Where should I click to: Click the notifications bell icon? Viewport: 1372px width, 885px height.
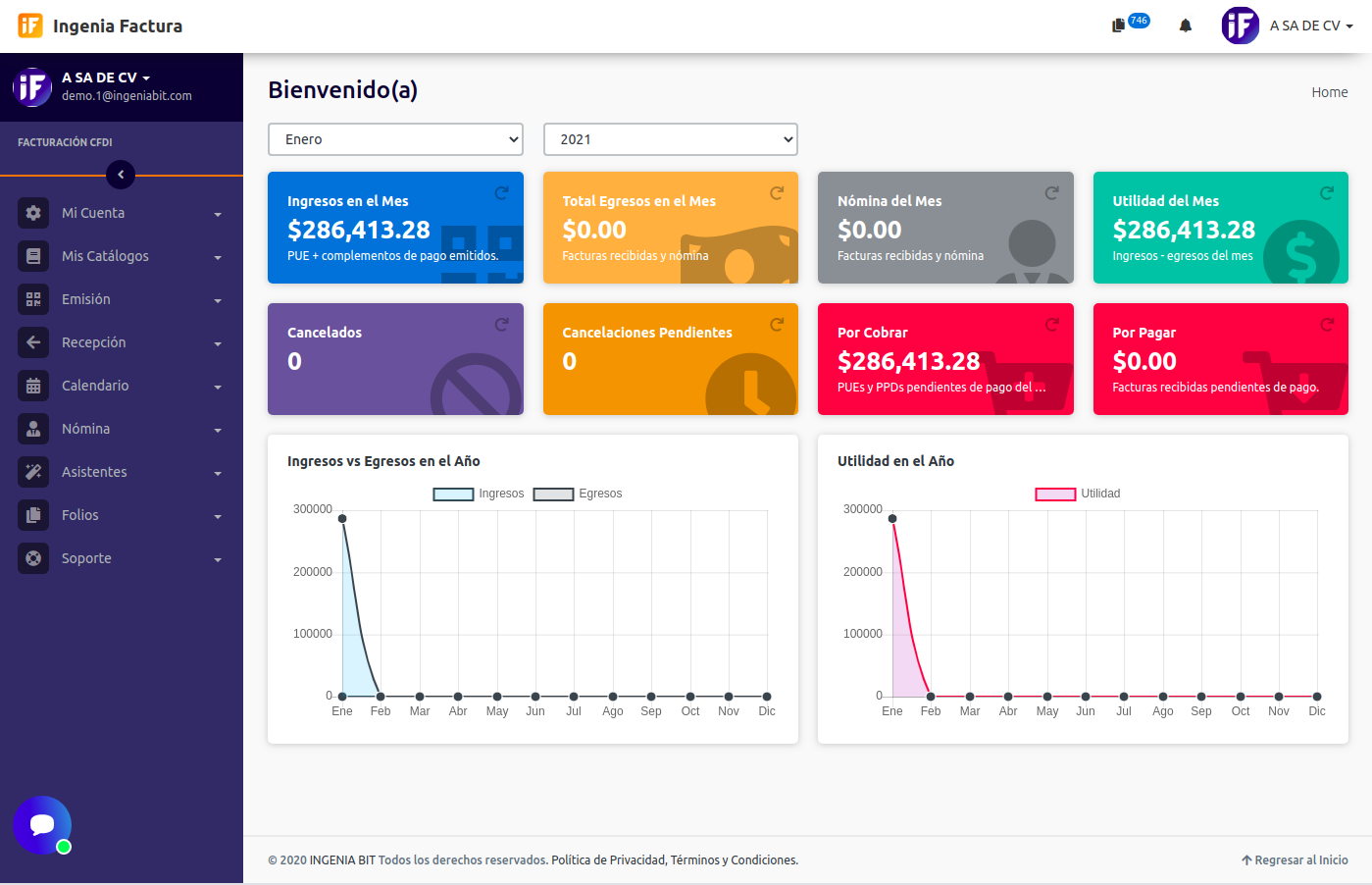pos(1185,26)
